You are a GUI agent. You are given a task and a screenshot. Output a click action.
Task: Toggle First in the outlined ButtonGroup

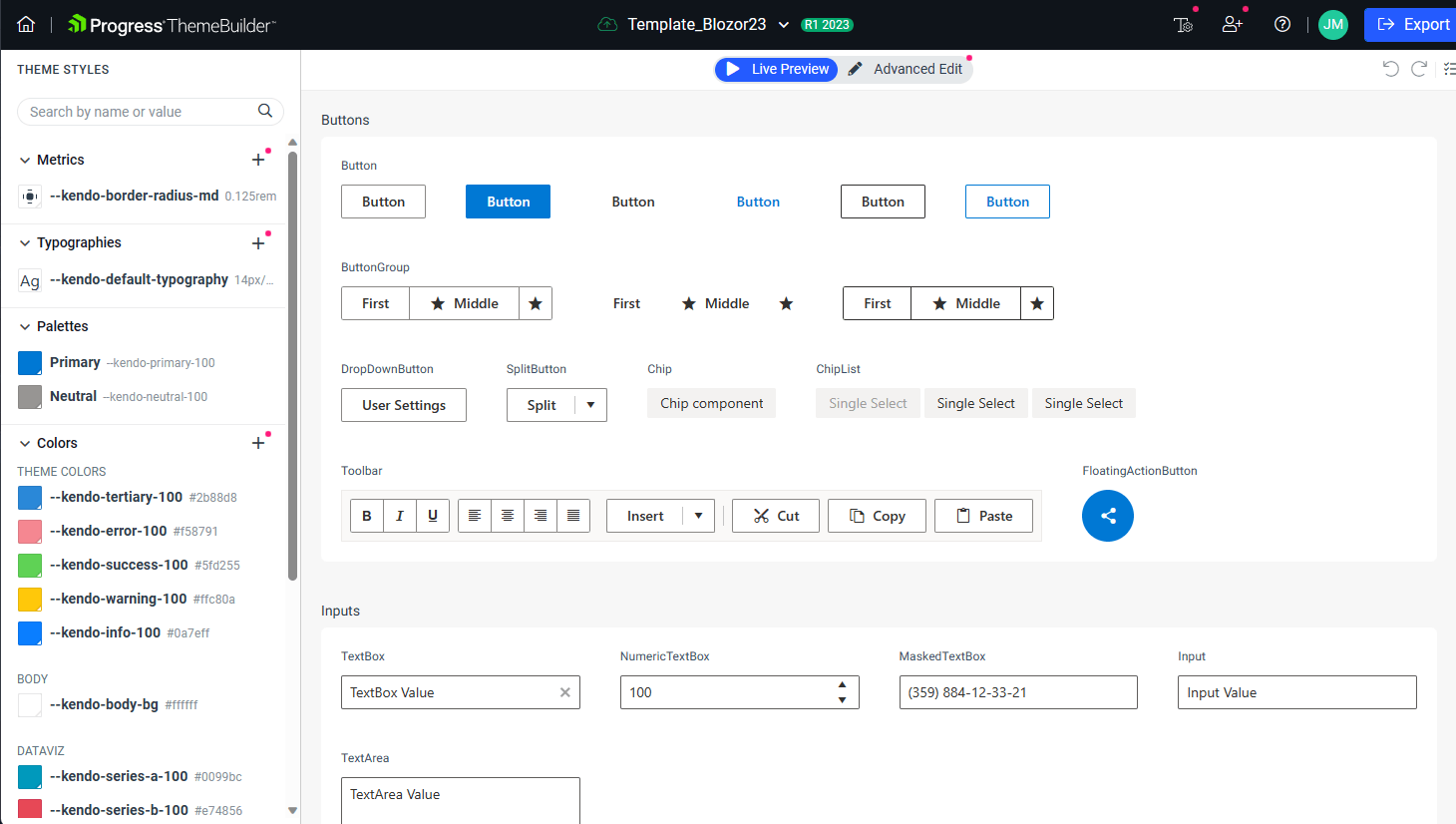[x=878, y=303]
